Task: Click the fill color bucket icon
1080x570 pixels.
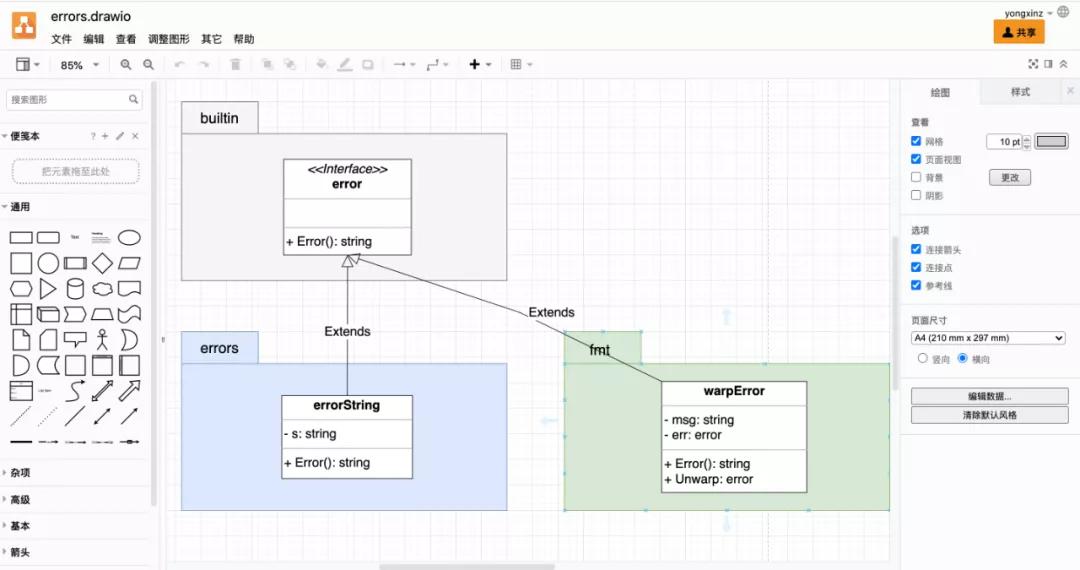Action: click(x=322, y=64)
